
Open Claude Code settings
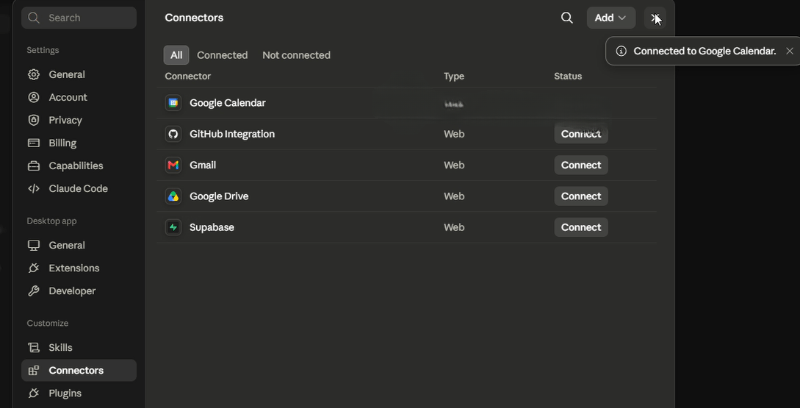tap(79, 189)
